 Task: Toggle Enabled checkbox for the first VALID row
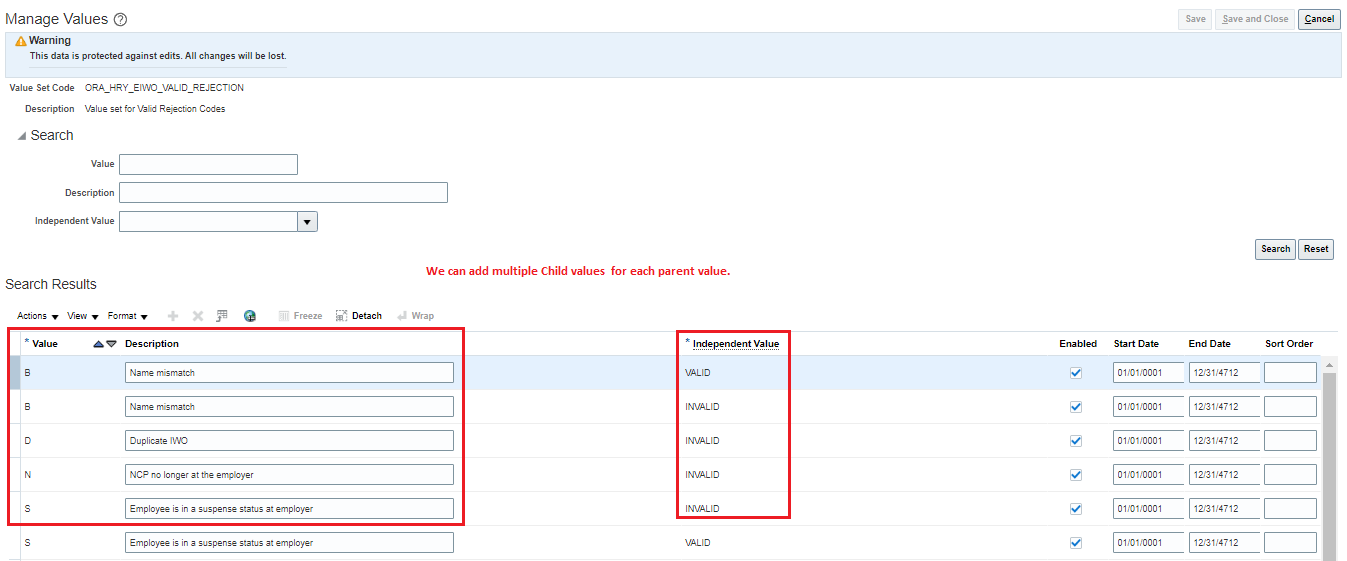[1076, 373]
